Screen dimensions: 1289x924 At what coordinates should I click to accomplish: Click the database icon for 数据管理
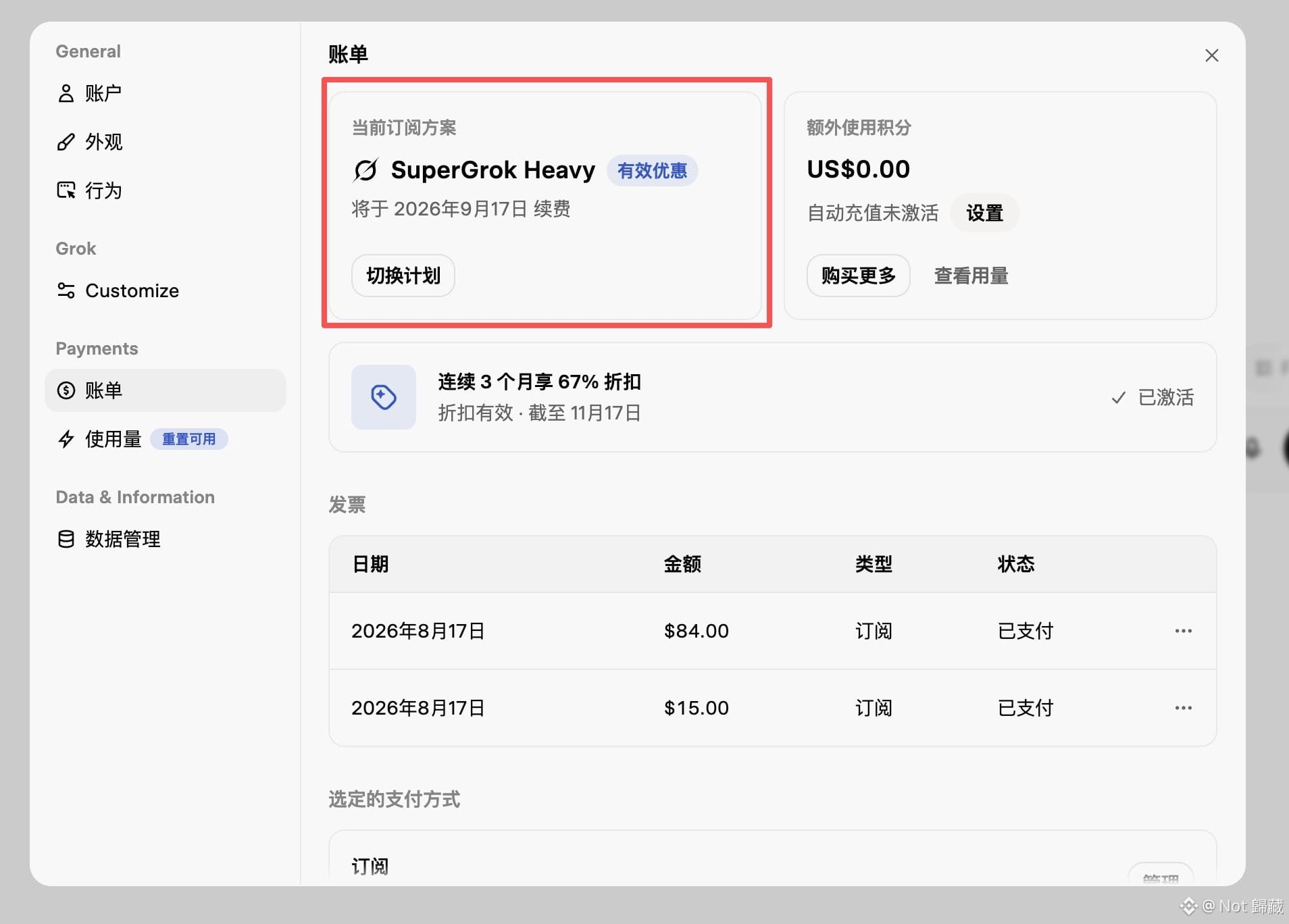tap(66, 539)
